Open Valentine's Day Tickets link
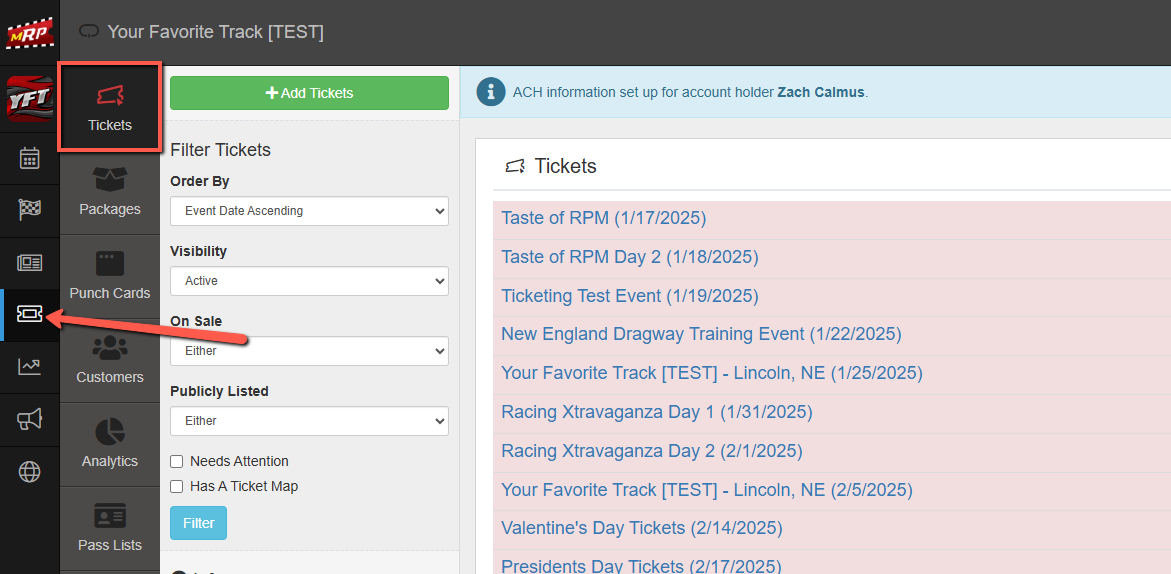The image size is (1171, 574). (641, 528)
